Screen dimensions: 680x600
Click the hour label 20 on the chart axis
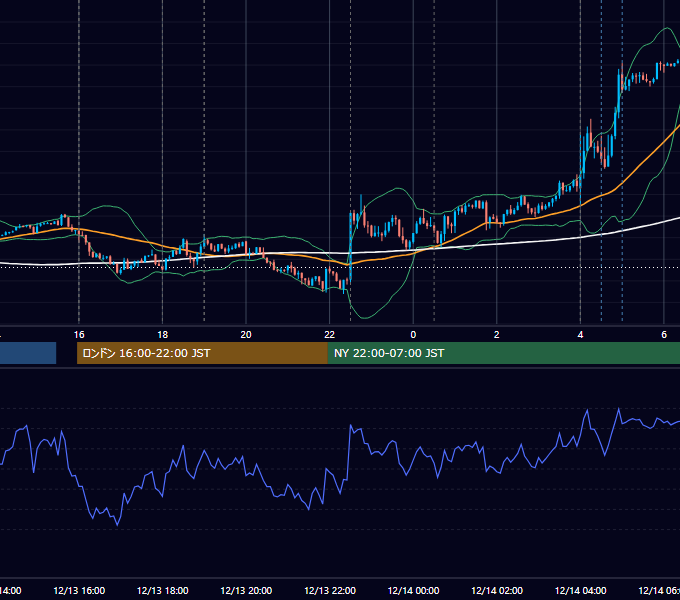tap(246, 335)
